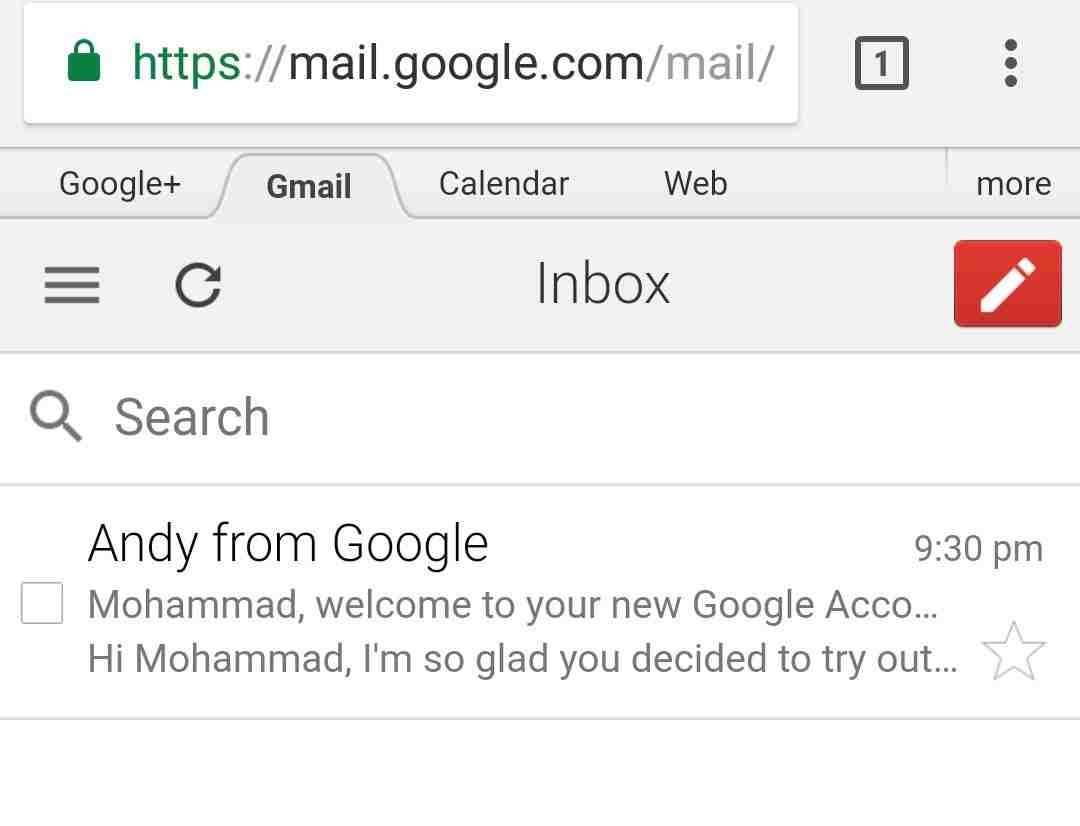
Task: Star the email from Andy from Google
Action: coord(1013,651)
